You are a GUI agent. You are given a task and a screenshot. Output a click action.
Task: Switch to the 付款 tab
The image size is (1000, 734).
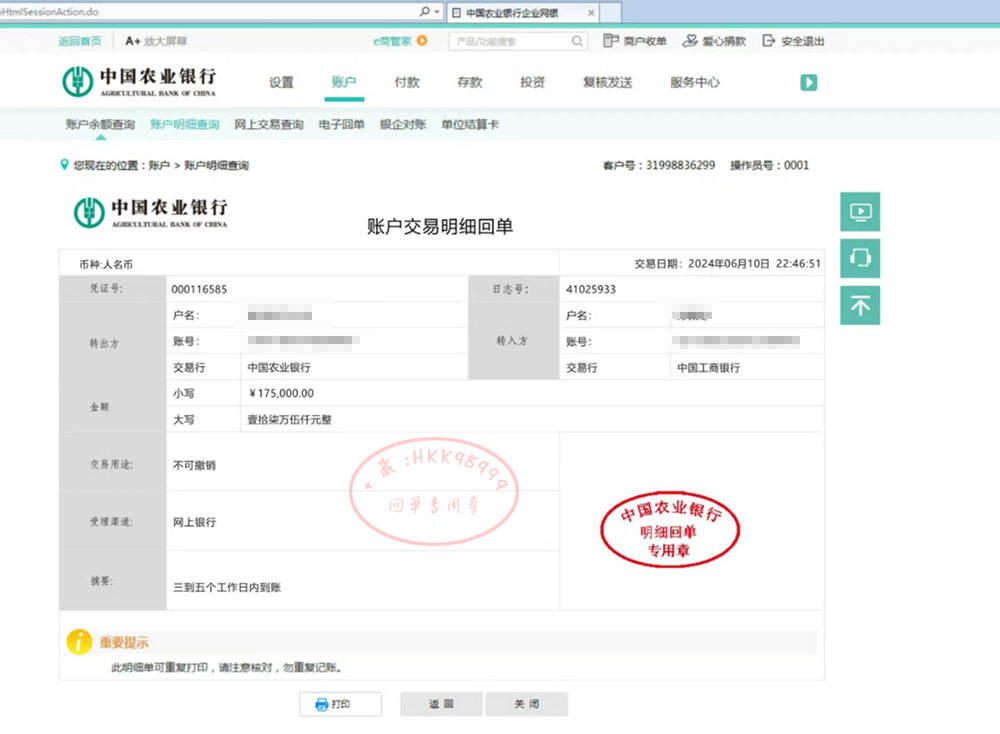[406, 83]
